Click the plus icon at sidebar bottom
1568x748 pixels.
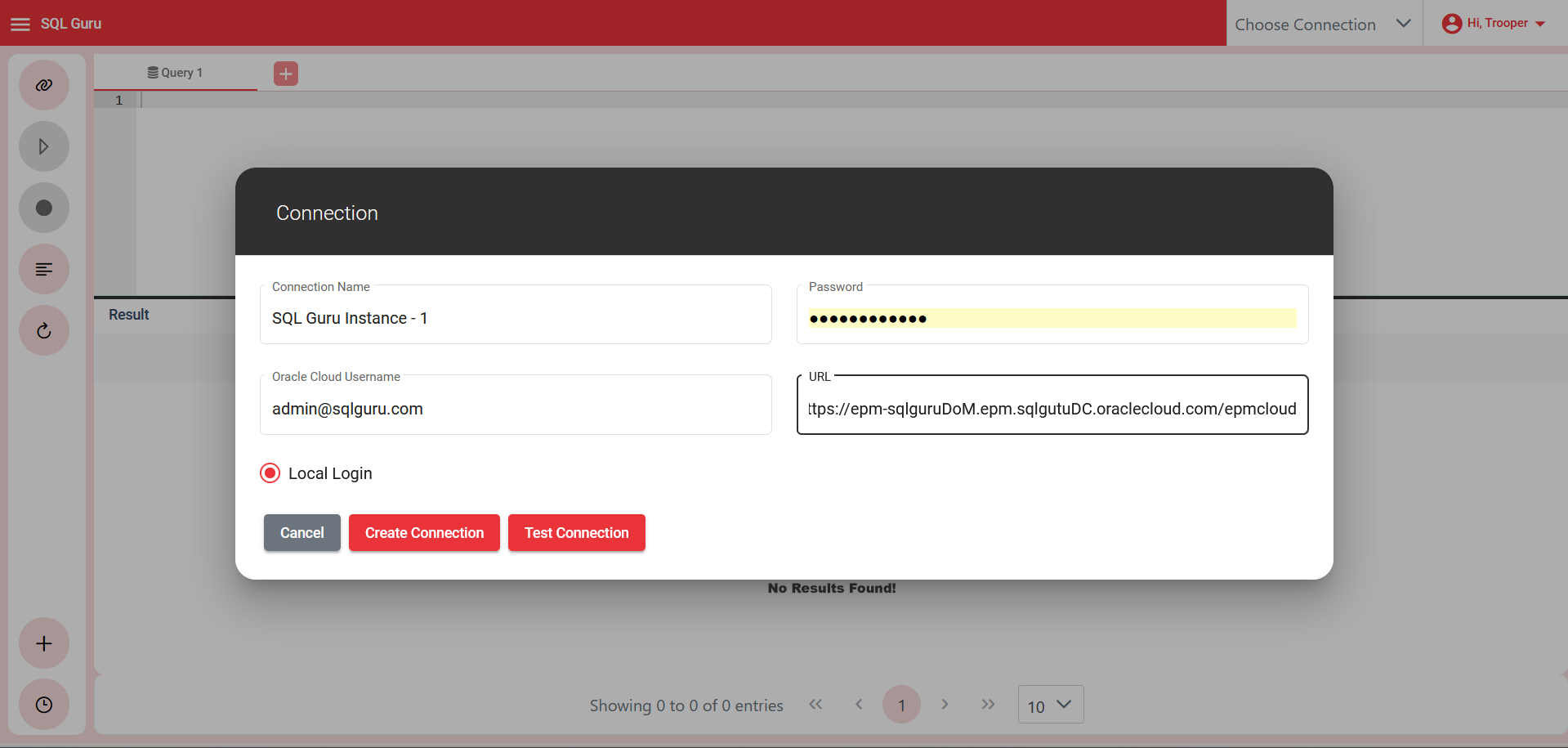[x=44, y=643]
